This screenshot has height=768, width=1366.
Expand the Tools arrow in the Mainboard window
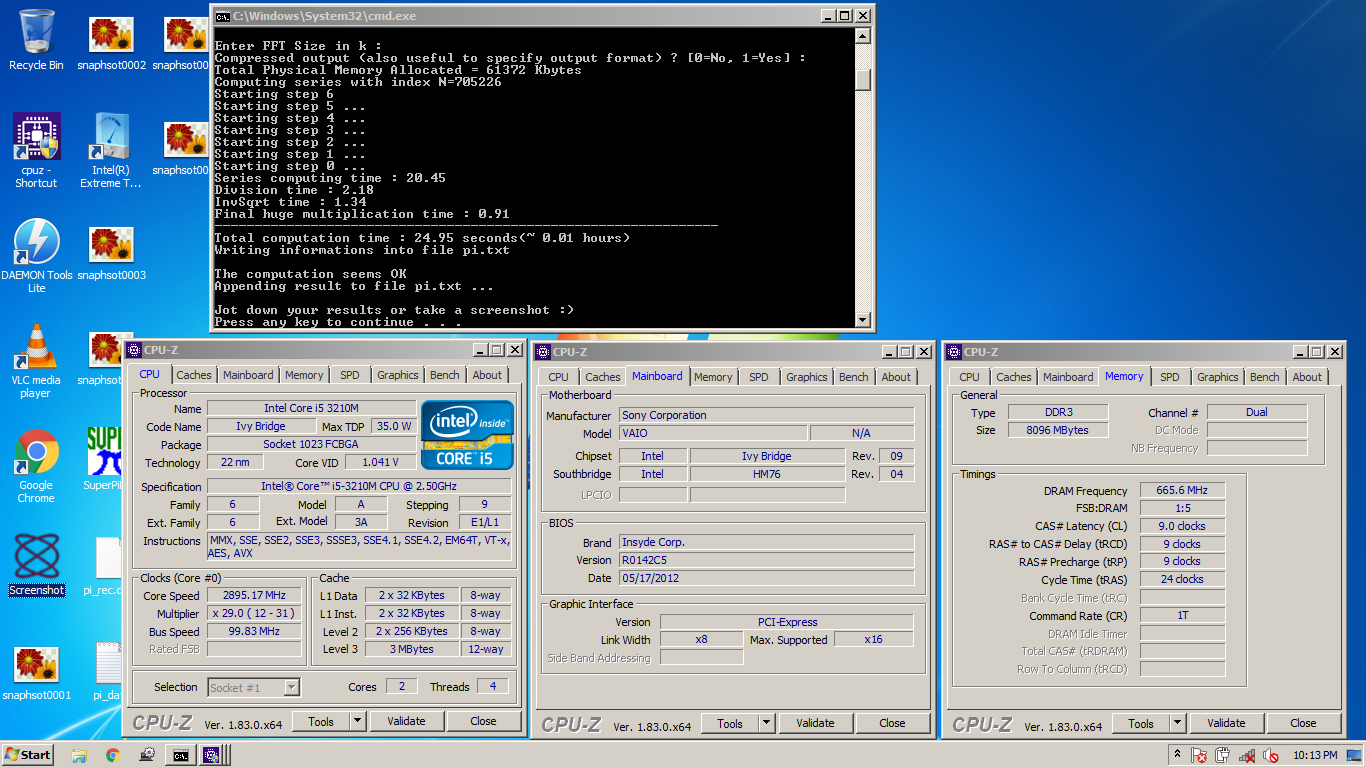pyautogui.click(x=766, y=723)
